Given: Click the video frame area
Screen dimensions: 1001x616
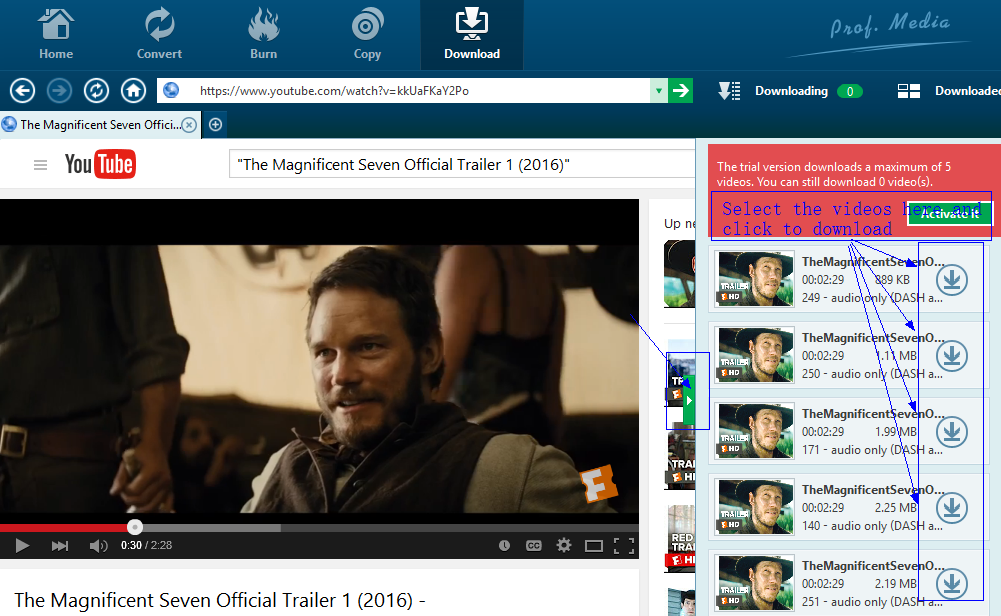Looking at the screenshot, I should (x=319, y=361).
